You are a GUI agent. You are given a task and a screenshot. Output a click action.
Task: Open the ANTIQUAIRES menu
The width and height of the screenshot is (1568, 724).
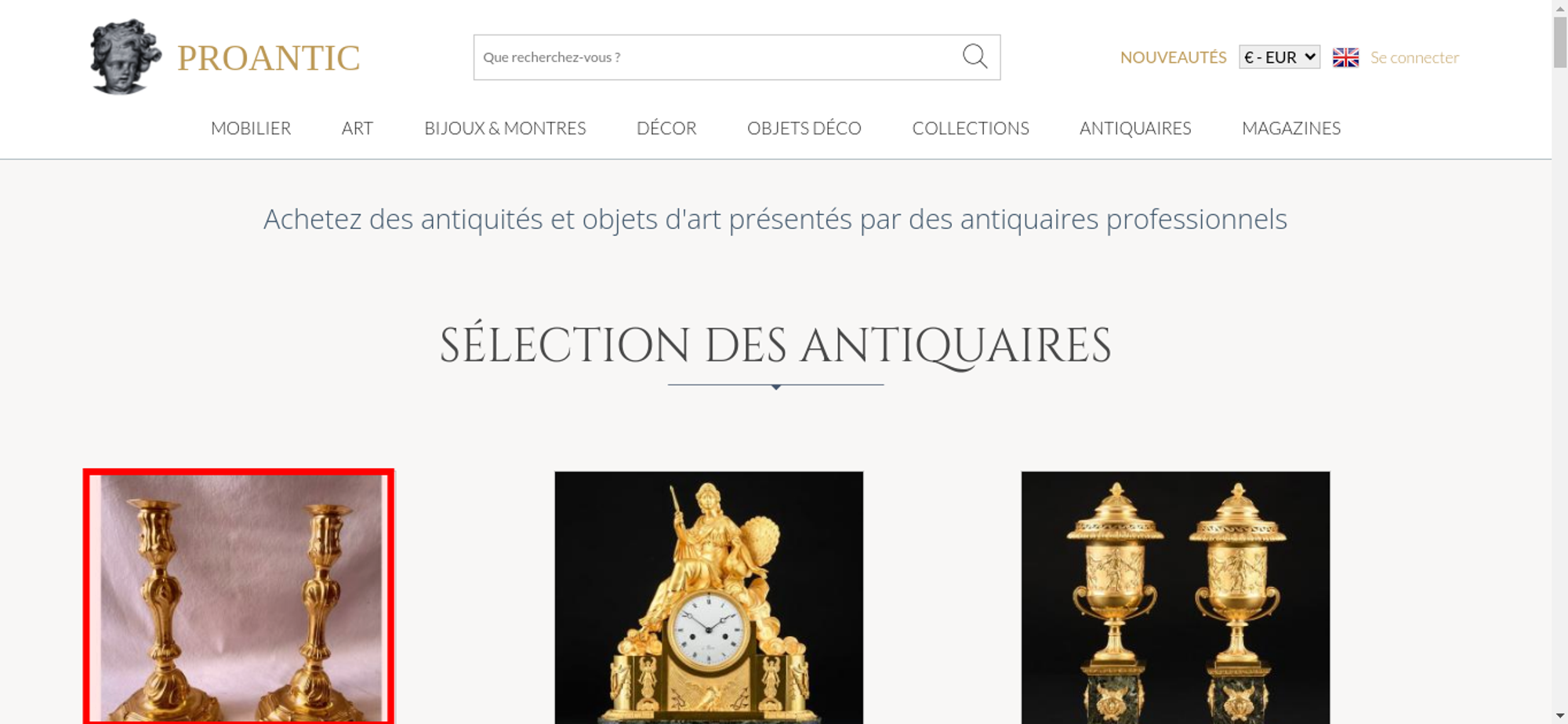1135,128
